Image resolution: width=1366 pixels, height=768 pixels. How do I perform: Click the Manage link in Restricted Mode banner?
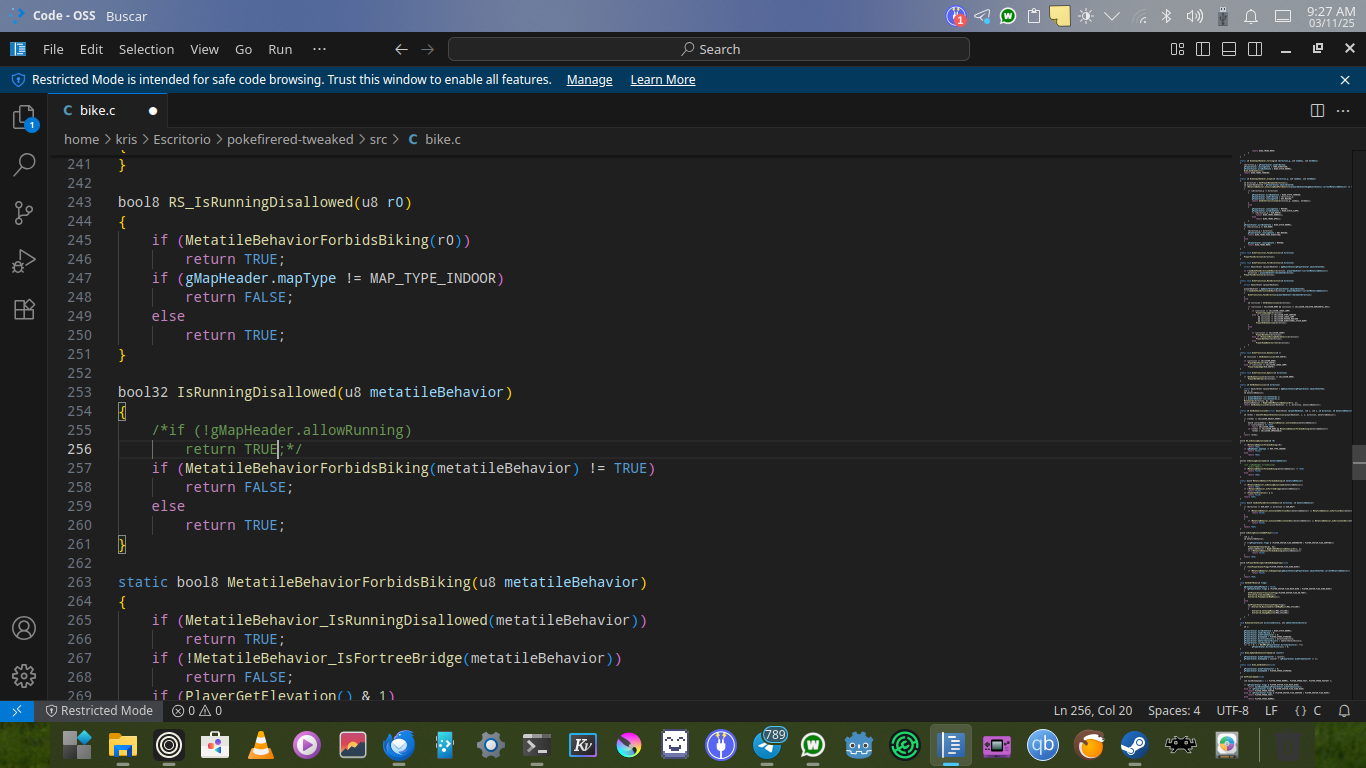[x=589, y=80]
